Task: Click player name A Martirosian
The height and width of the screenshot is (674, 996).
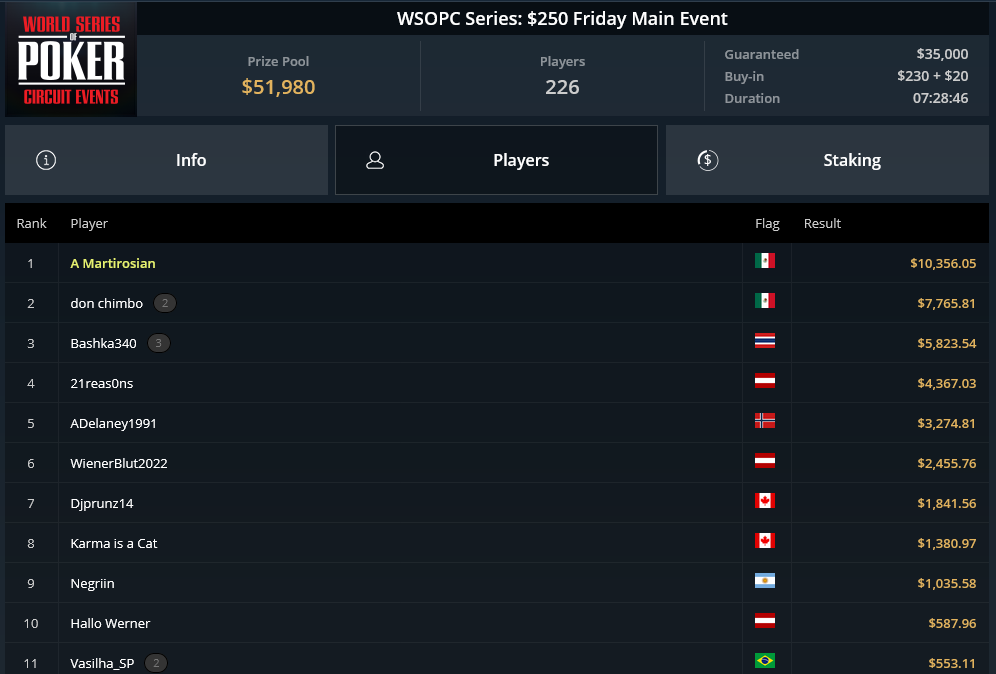Action: [x=112, y=263]
